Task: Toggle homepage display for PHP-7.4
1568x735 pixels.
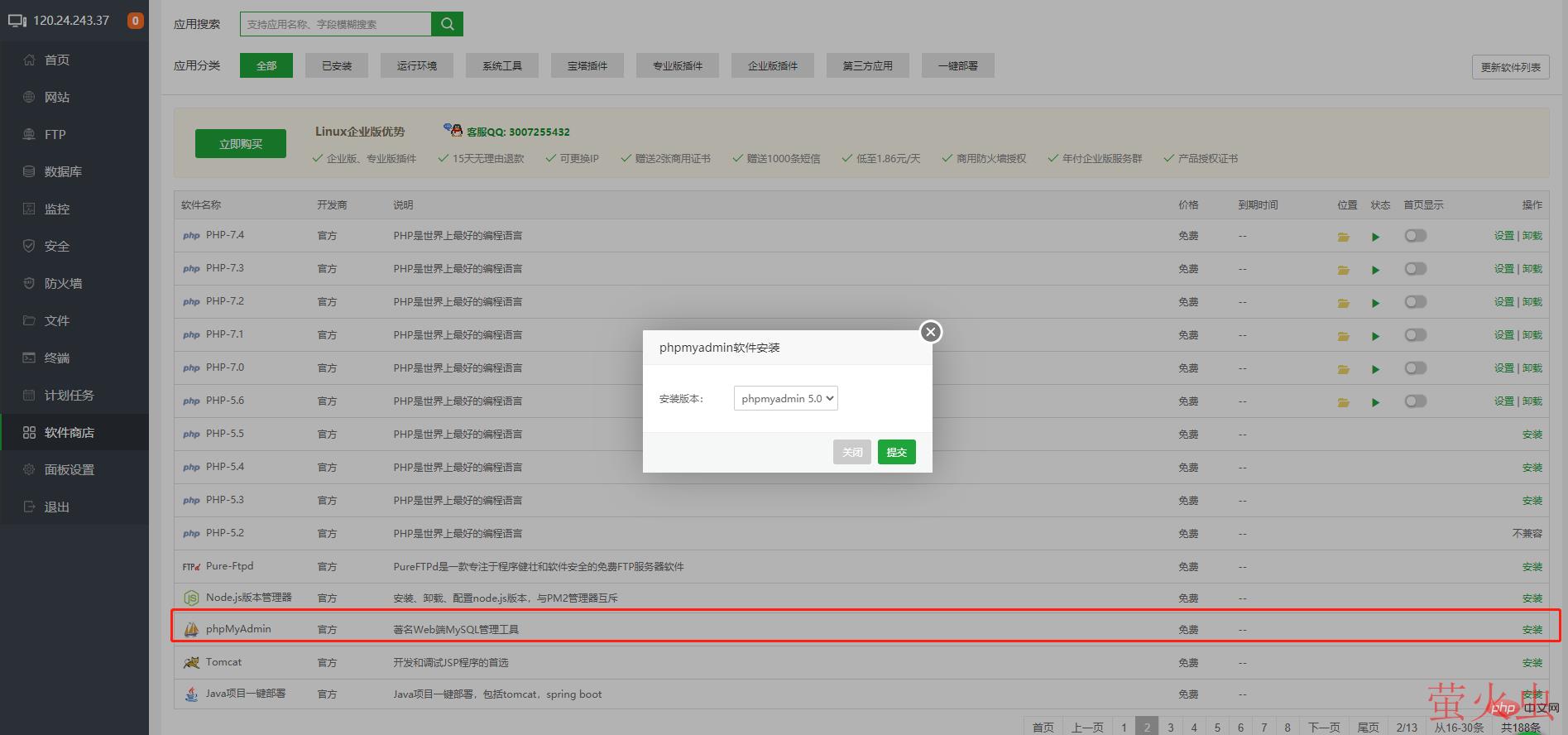Action: pyautogui.click(x=1415, y=236)
